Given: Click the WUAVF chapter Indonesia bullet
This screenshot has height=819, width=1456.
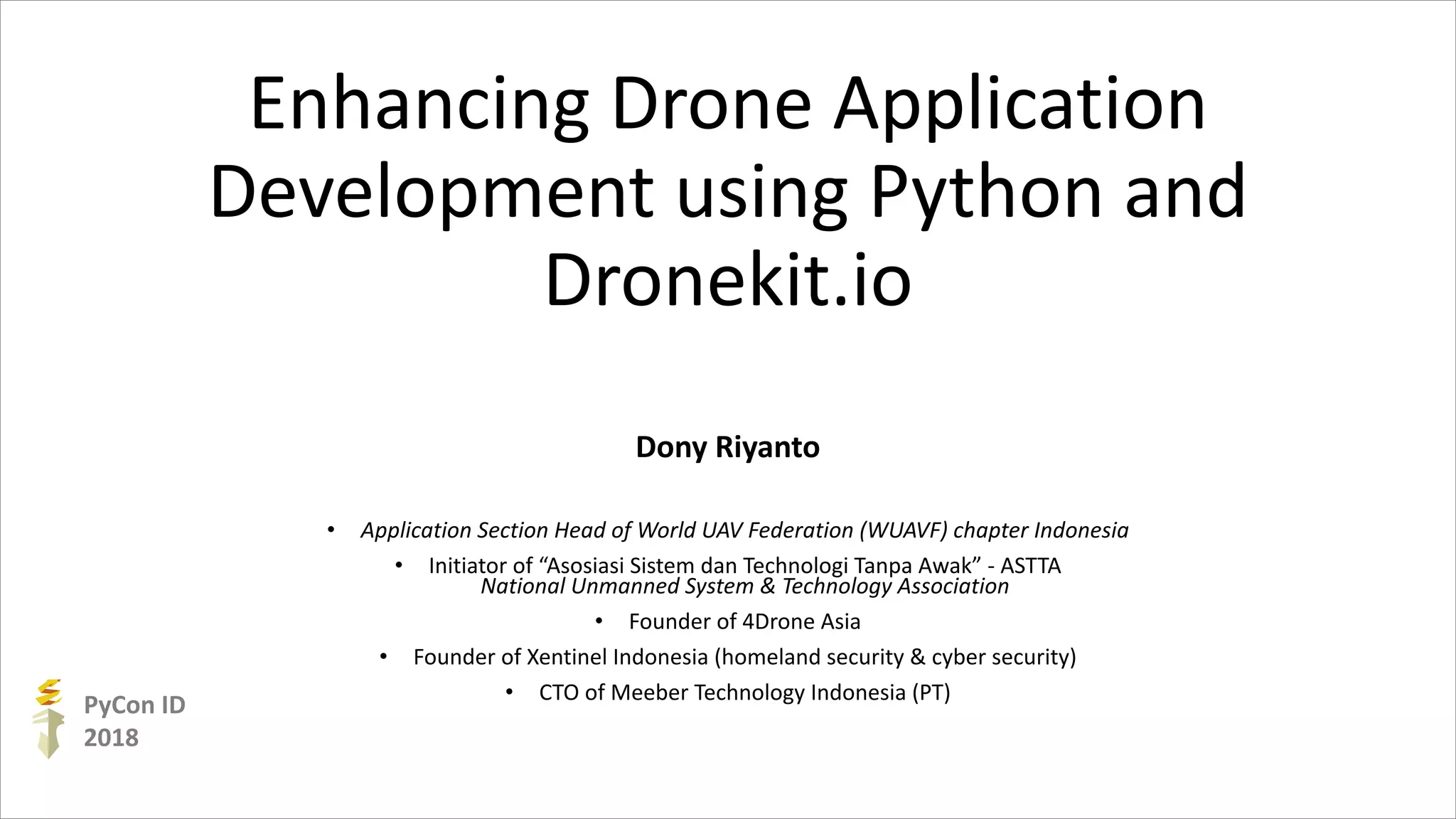Looking at the screenshot, I should click(x=744, y=530).
